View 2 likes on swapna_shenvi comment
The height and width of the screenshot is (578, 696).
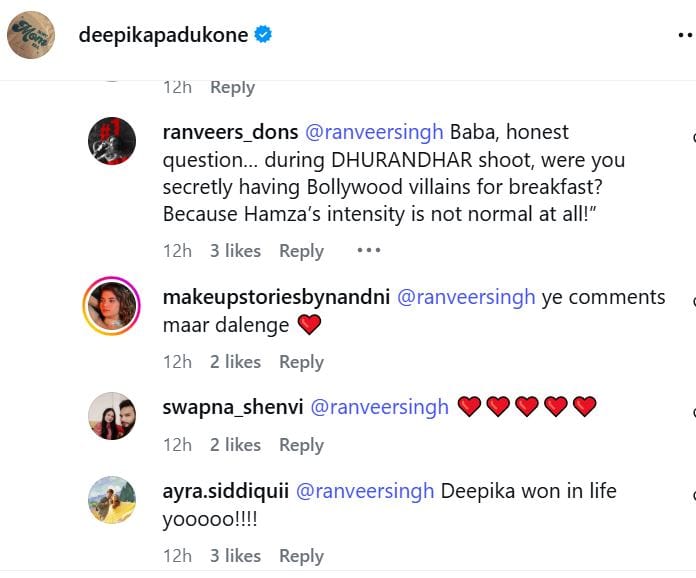tap(235, 445)
